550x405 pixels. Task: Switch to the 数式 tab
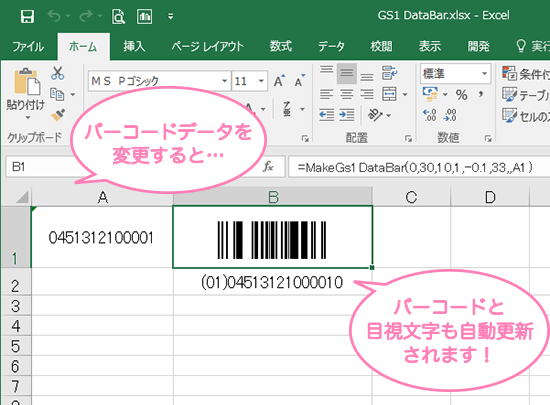click(x=281, y=46)
